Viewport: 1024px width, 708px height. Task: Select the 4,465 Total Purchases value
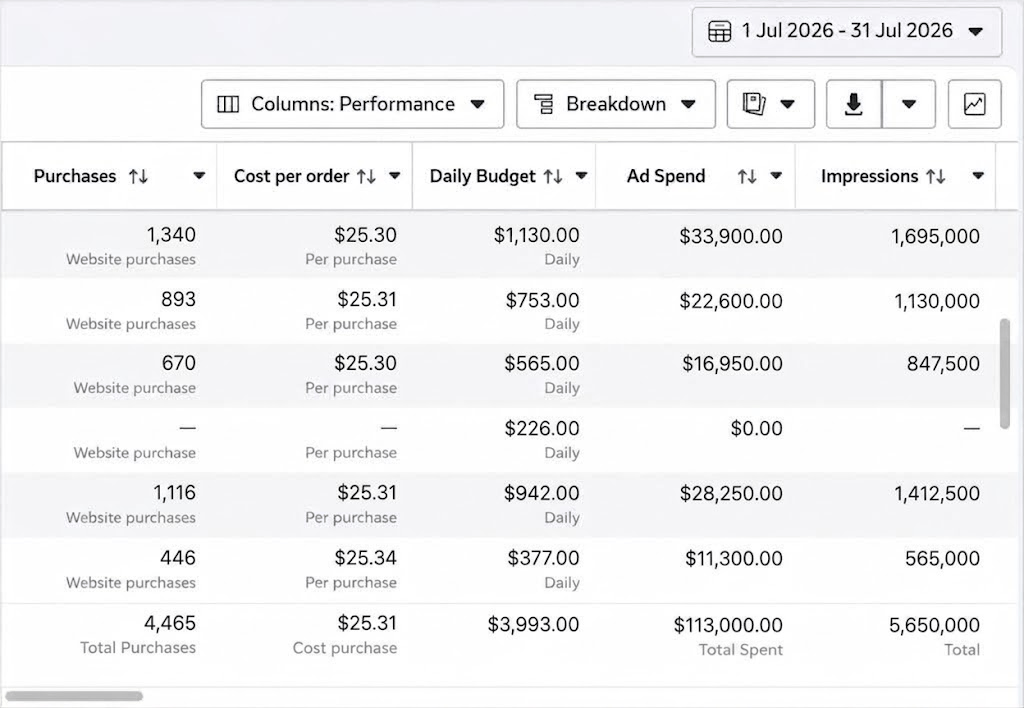(x=170, y=623)
